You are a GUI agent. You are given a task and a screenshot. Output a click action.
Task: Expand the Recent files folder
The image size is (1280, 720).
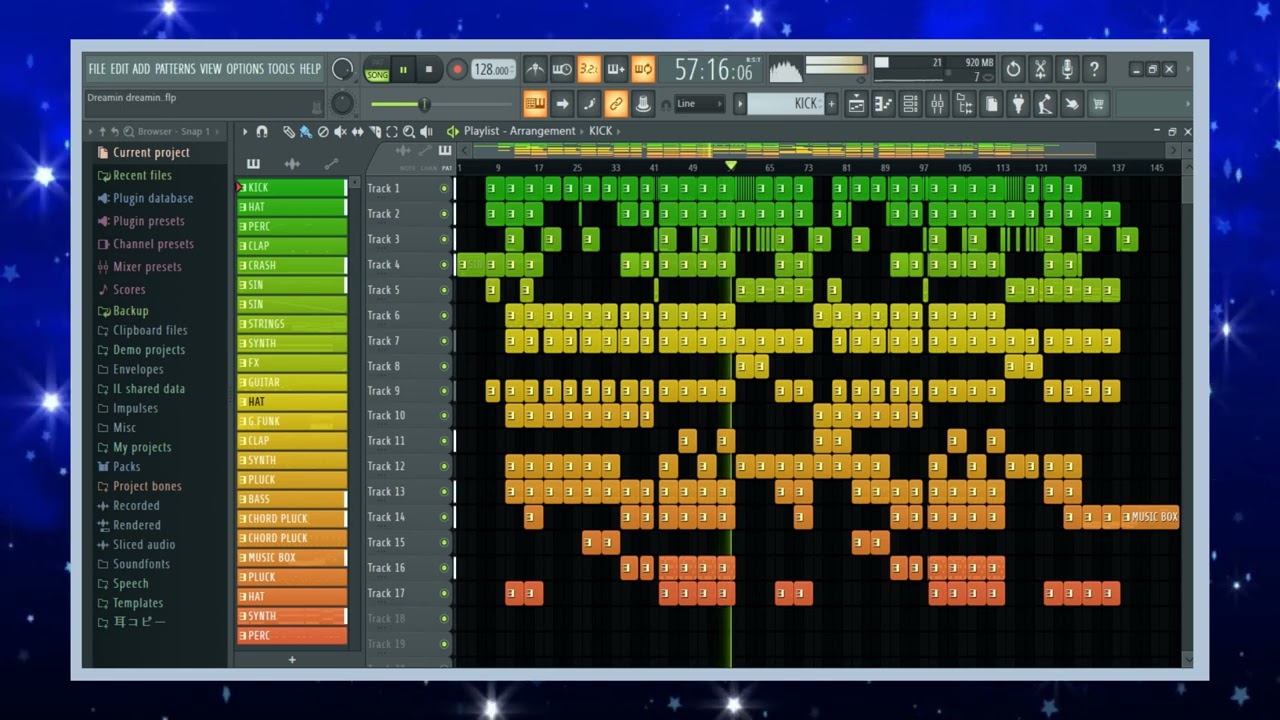[142, 175]
